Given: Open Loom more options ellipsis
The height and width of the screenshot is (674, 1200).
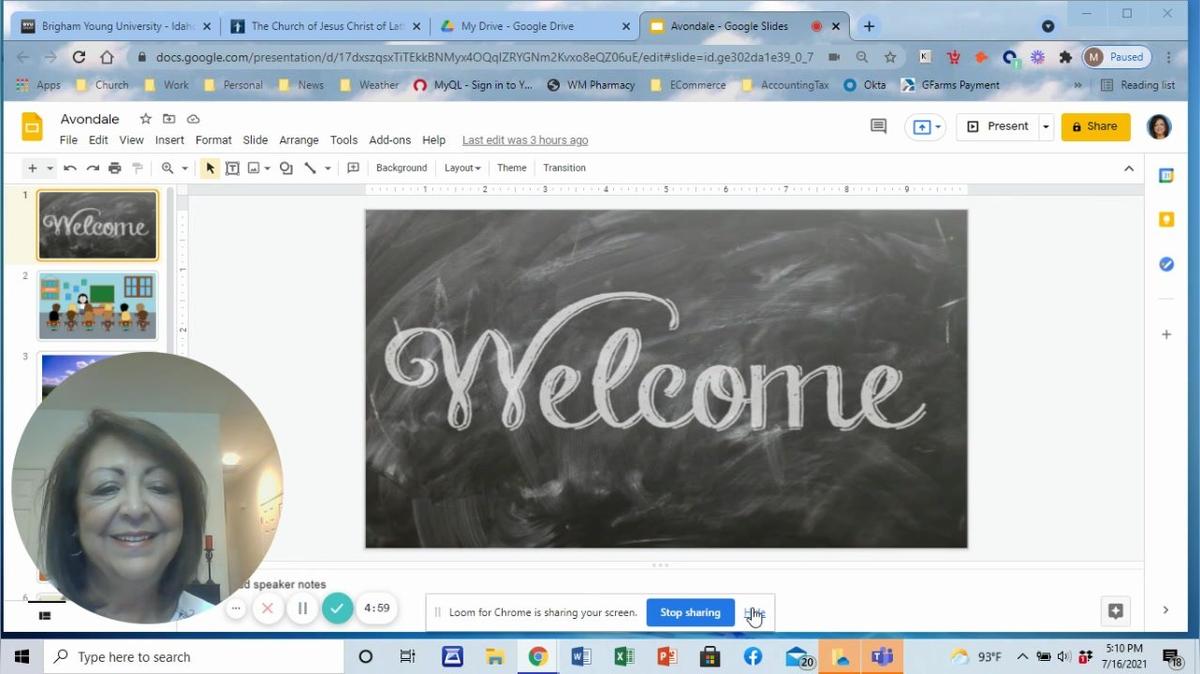Looking at the screenshot, I should (x=236, y=607).
